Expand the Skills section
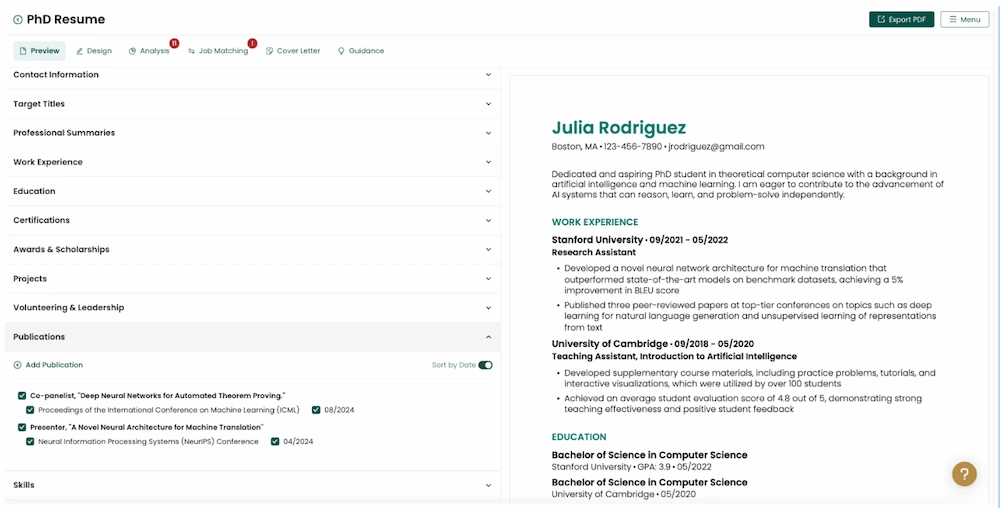The height and width of the screenshot is (508, 1000). (x=253, y=485)
